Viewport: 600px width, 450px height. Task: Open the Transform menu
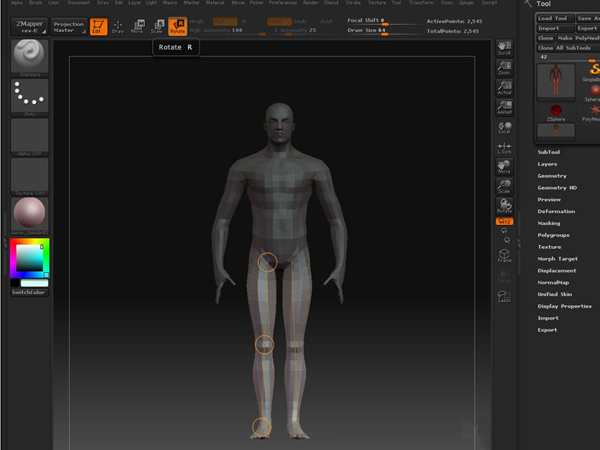point(421,3)
